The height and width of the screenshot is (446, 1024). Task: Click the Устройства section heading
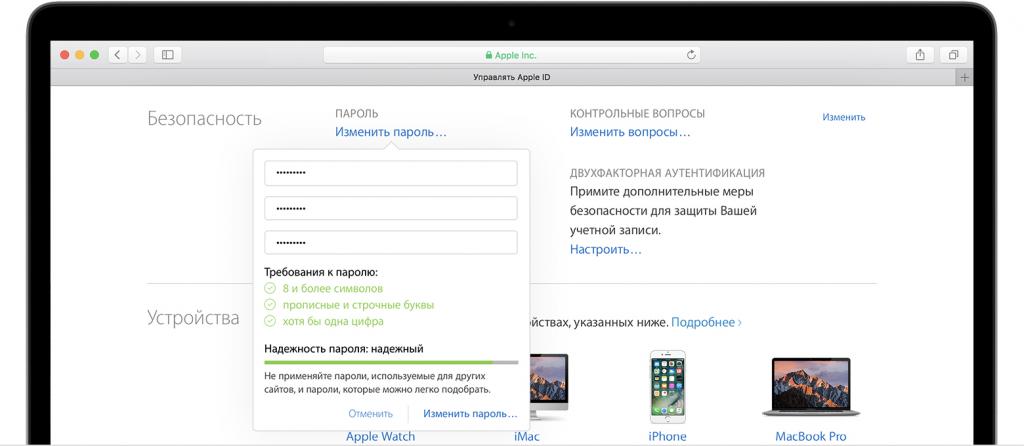193,318
